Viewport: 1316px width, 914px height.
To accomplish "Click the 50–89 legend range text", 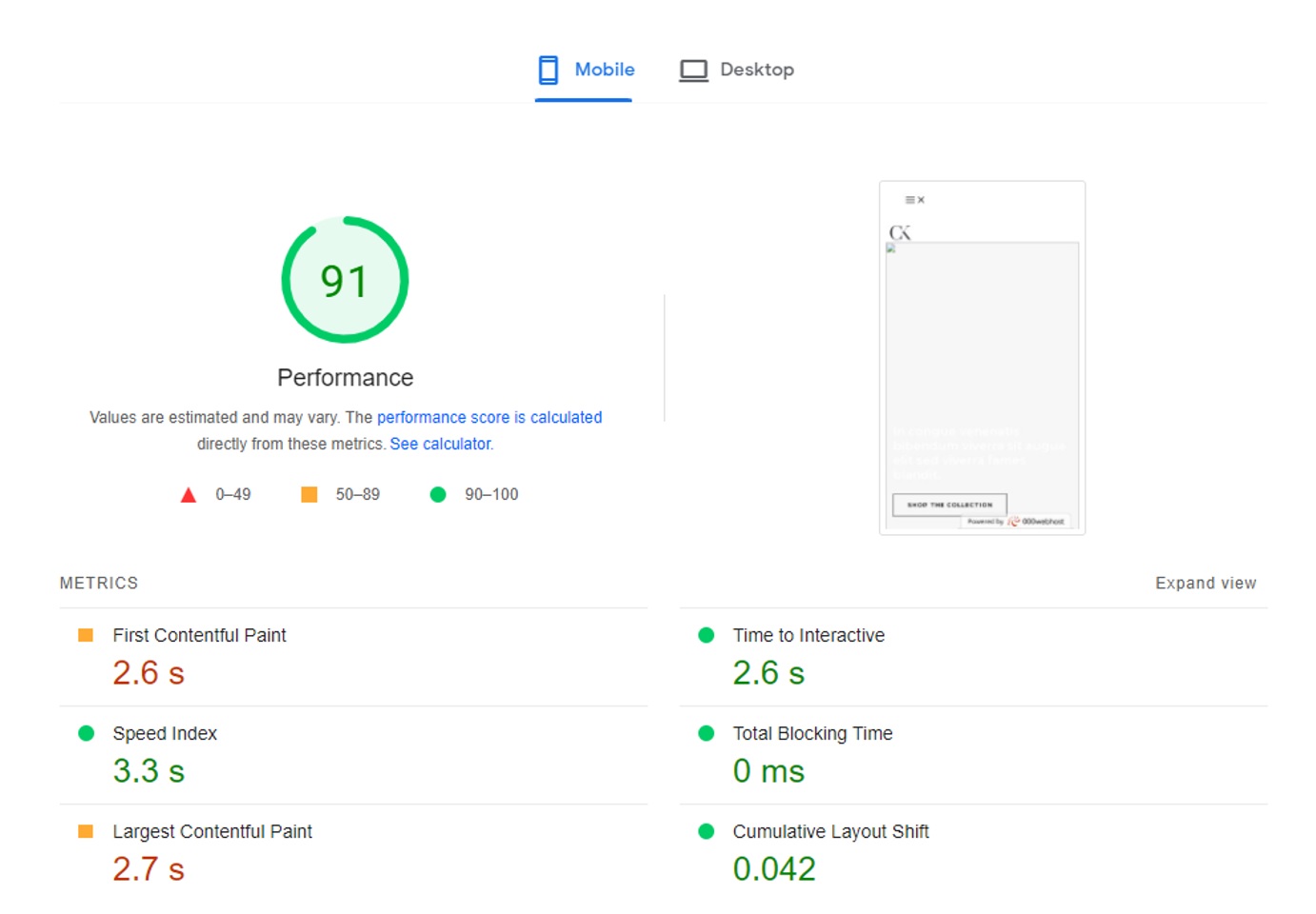I will tap(357, 494).
